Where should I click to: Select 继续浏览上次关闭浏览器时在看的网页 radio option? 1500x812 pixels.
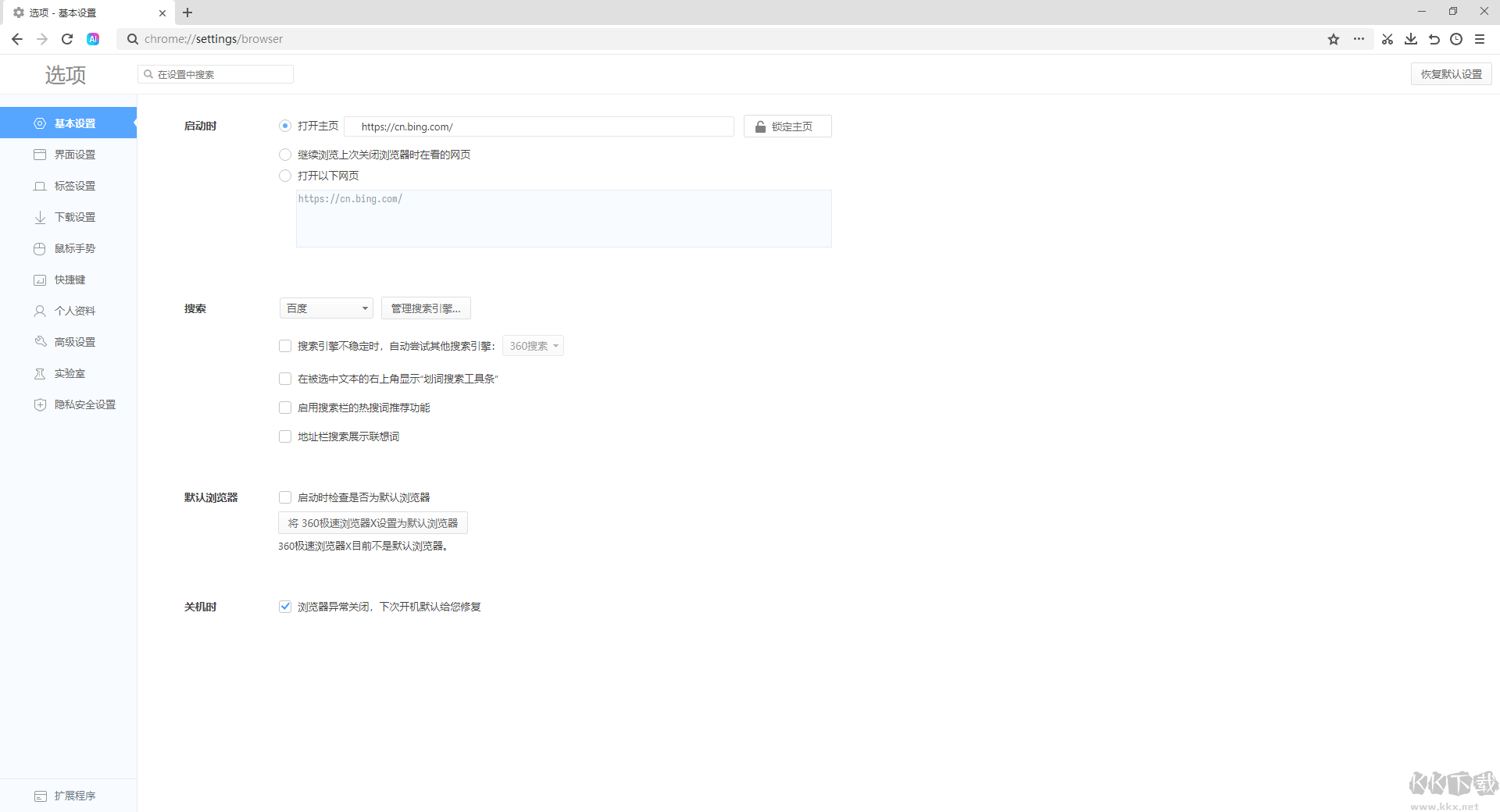click(285, 155)
